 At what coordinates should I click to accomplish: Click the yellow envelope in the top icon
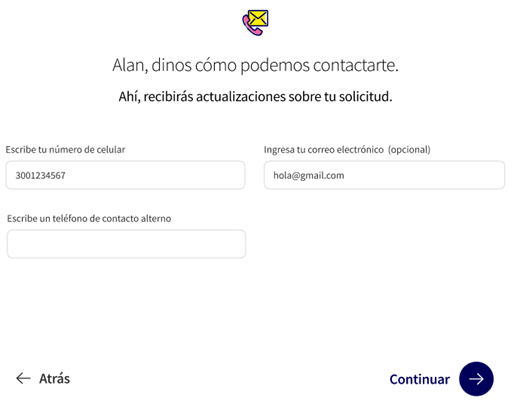click(259, 18)
